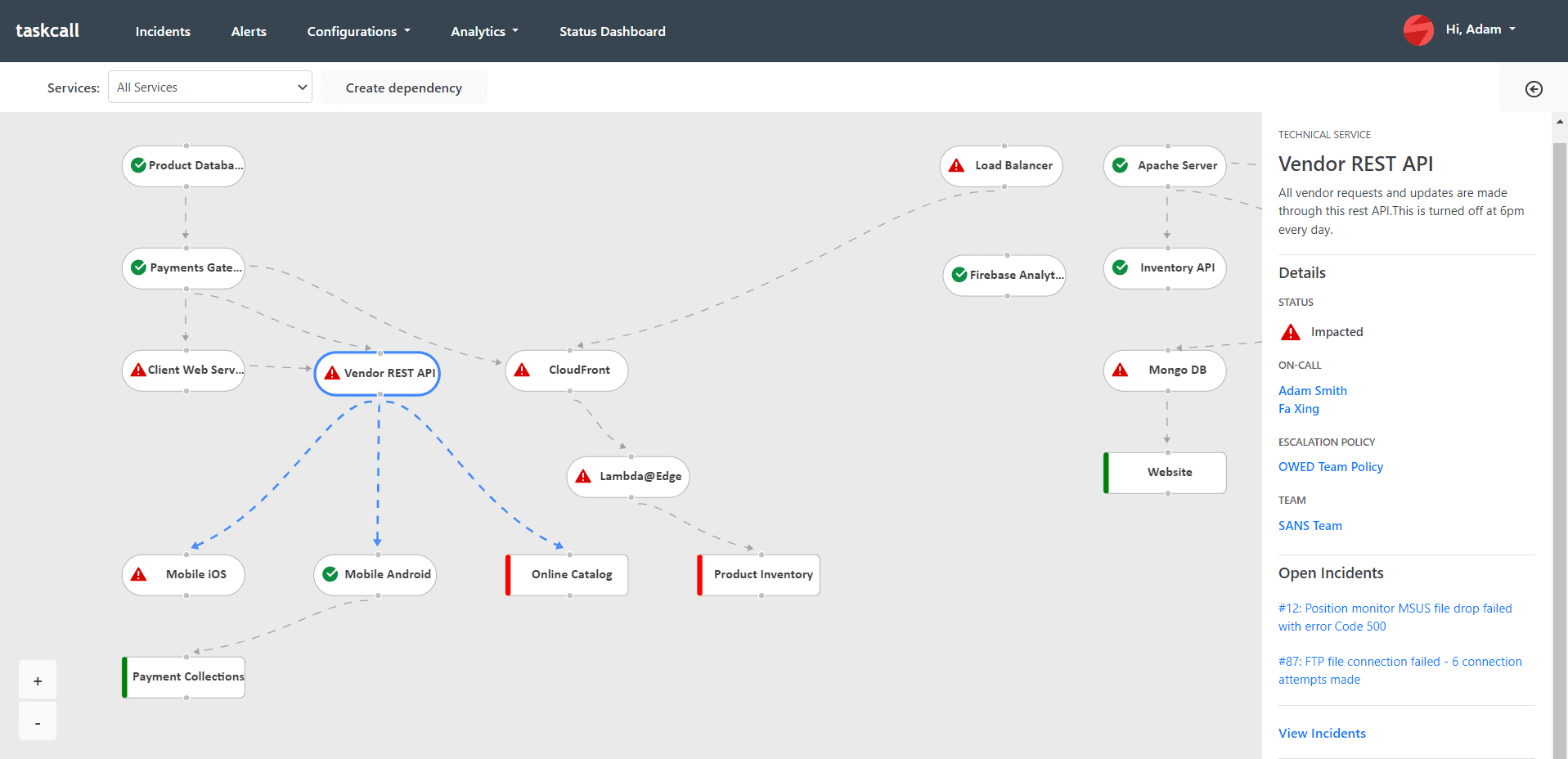The image size is (1568, 759).
Task: Click the user avatar icon
Action: click(1418, 30)
